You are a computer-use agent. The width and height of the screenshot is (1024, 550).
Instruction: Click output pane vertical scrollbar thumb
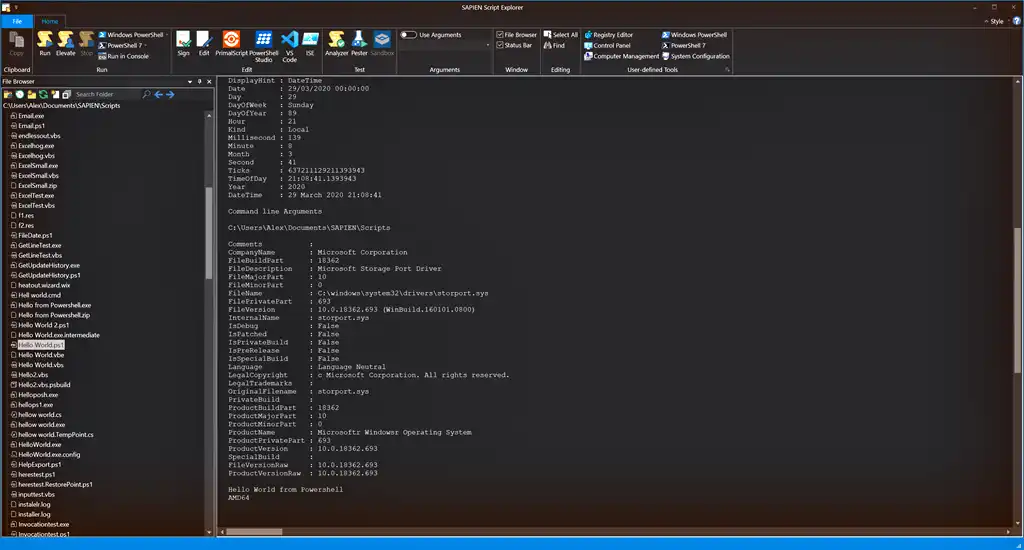[x=1017, y=300]
